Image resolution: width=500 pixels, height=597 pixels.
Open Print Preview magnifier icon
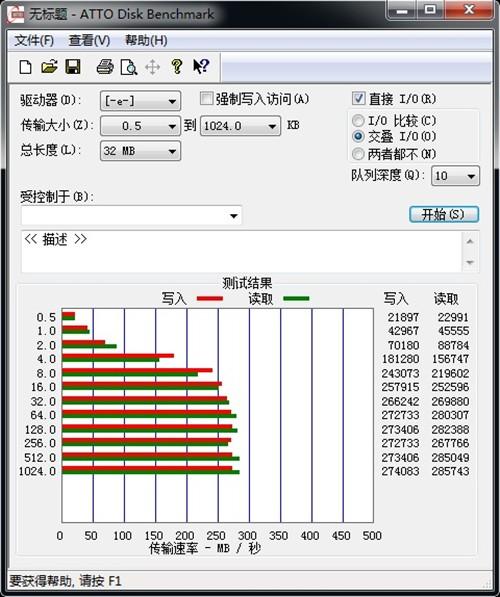(x=129, y=67)
